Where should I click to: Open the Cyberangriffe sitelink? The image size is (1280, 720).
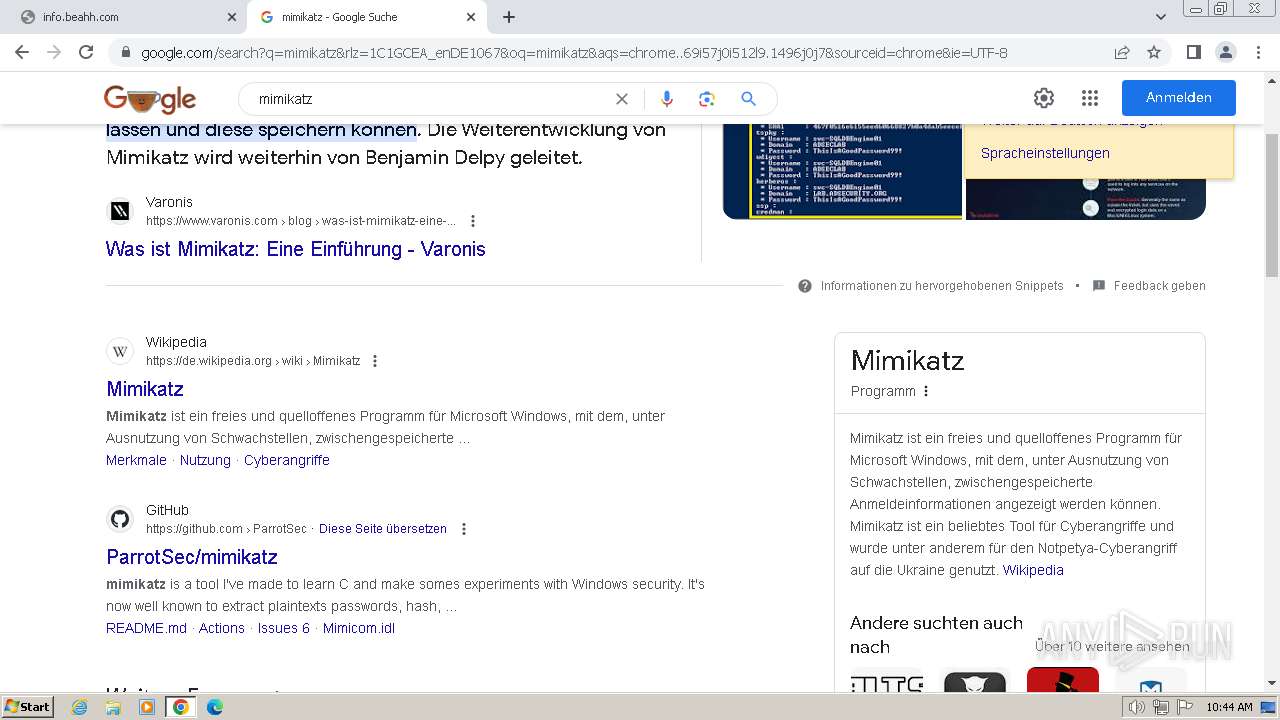(287, 460)
